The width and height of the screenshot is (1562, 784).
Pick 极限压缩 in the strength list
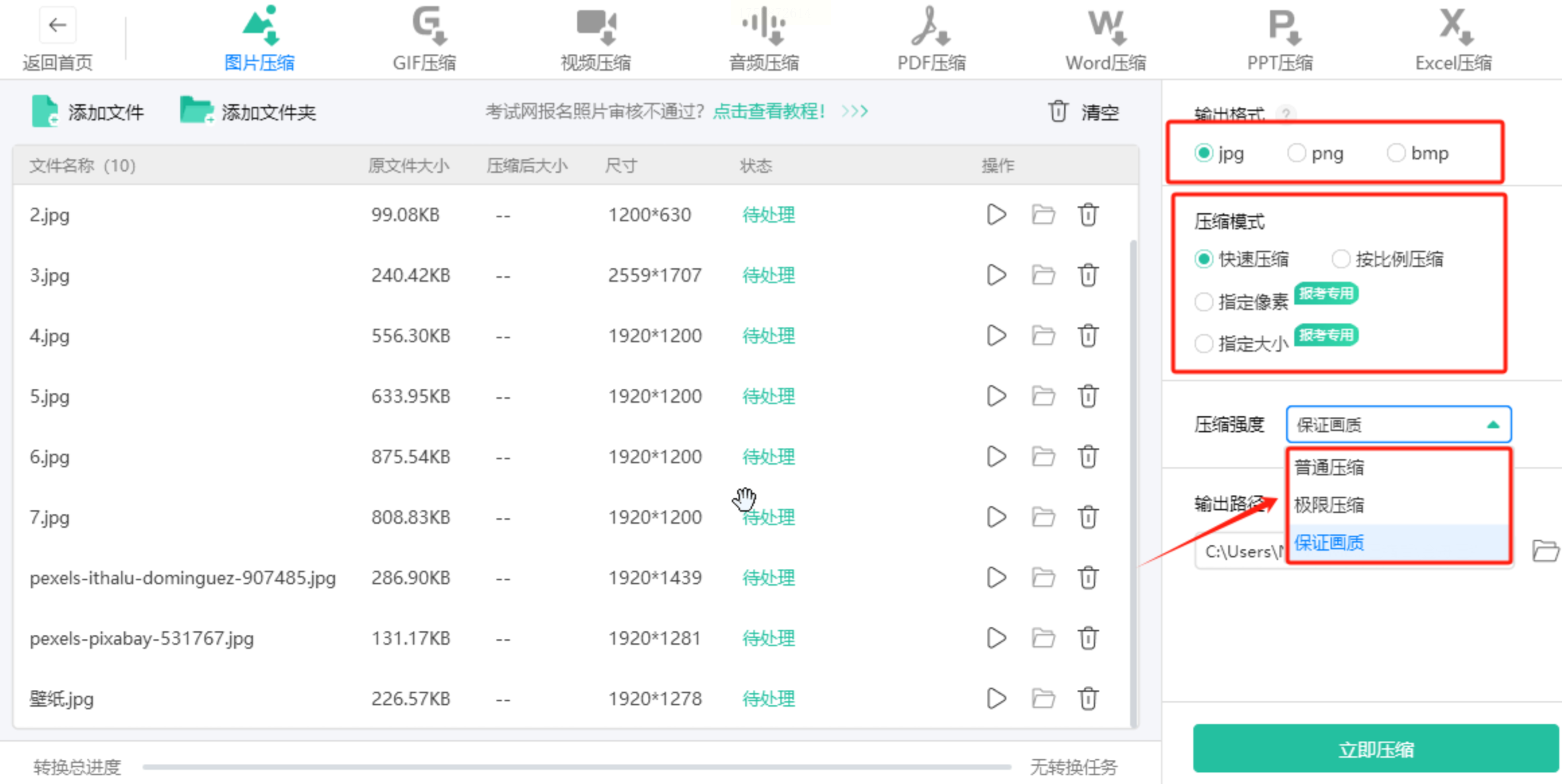click(1329, 505)
